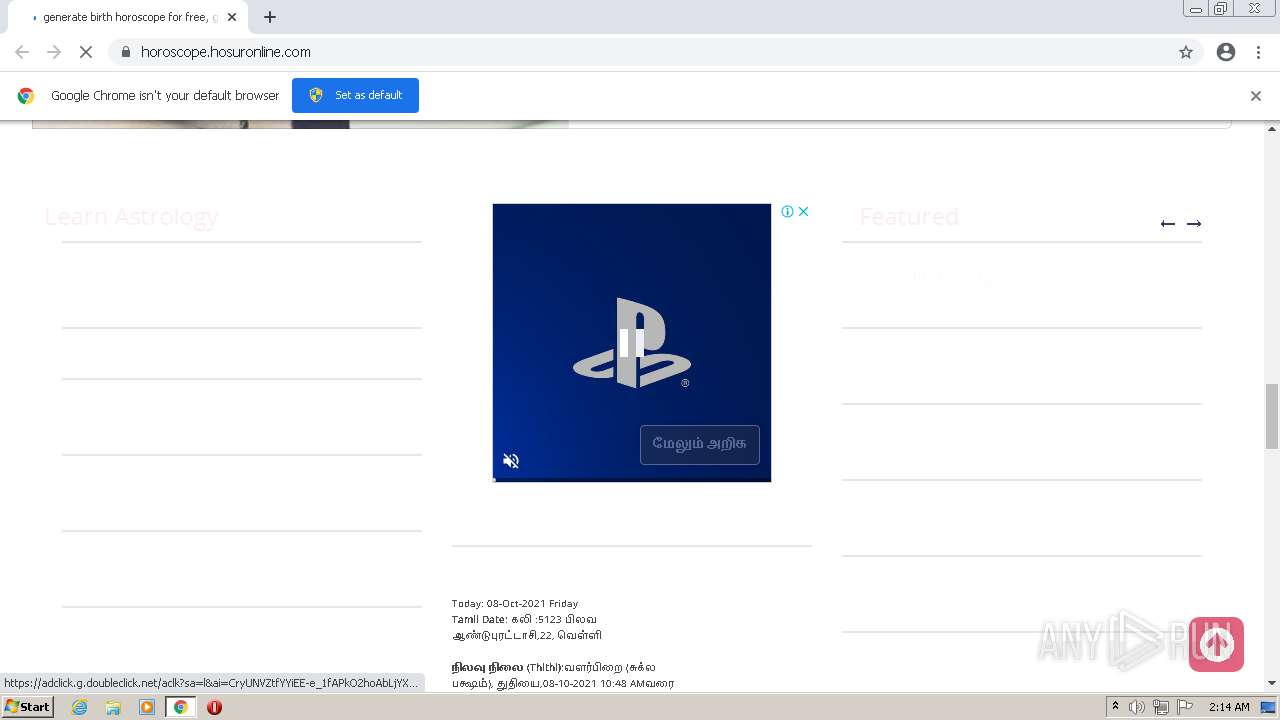Stop loading the page in Chrome
This screenshot has width=1280, height=720.
(x=86, y=52)
